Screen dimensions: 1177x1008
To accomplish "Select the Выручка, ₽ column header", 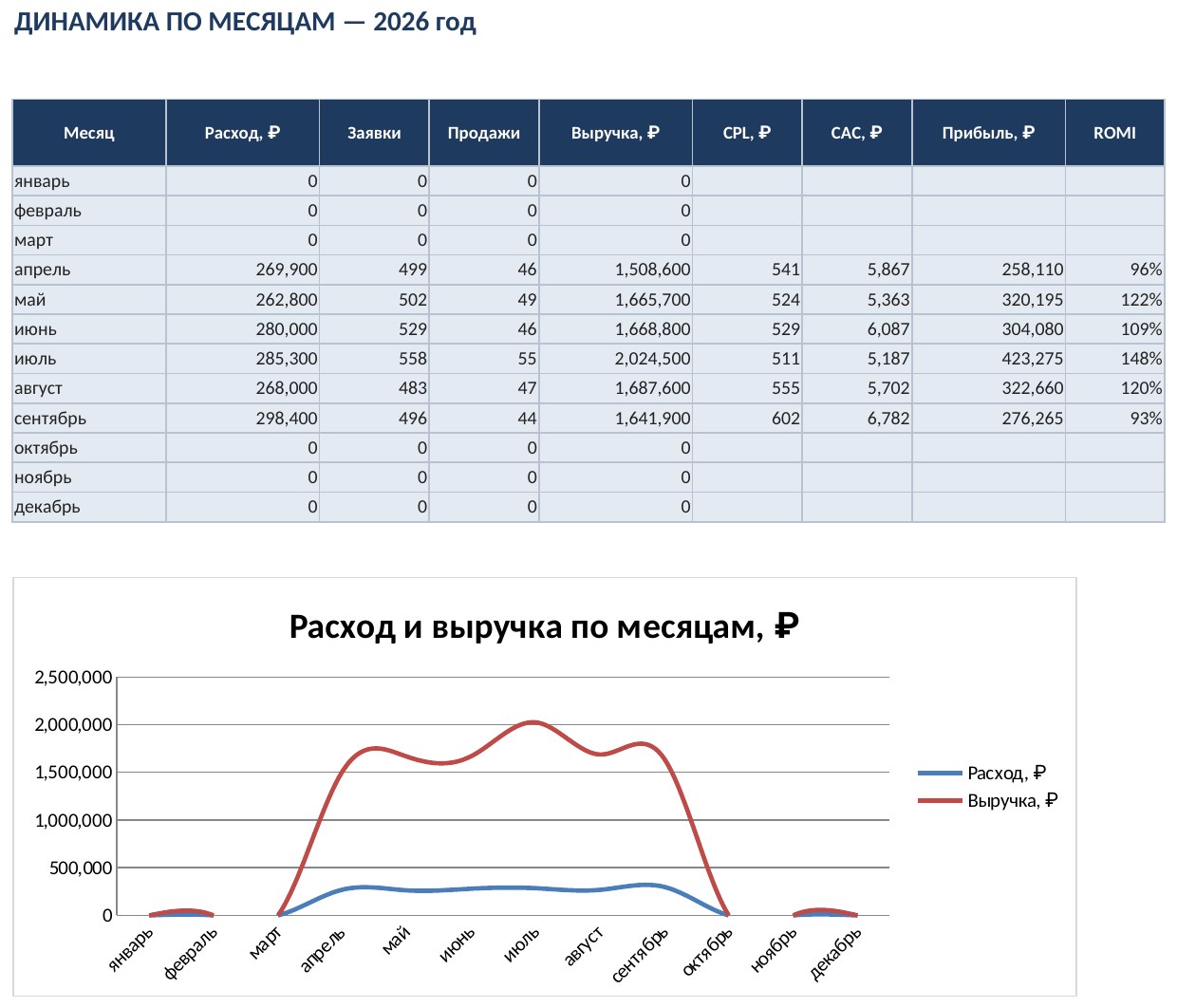I will click(x=616, y=133).
